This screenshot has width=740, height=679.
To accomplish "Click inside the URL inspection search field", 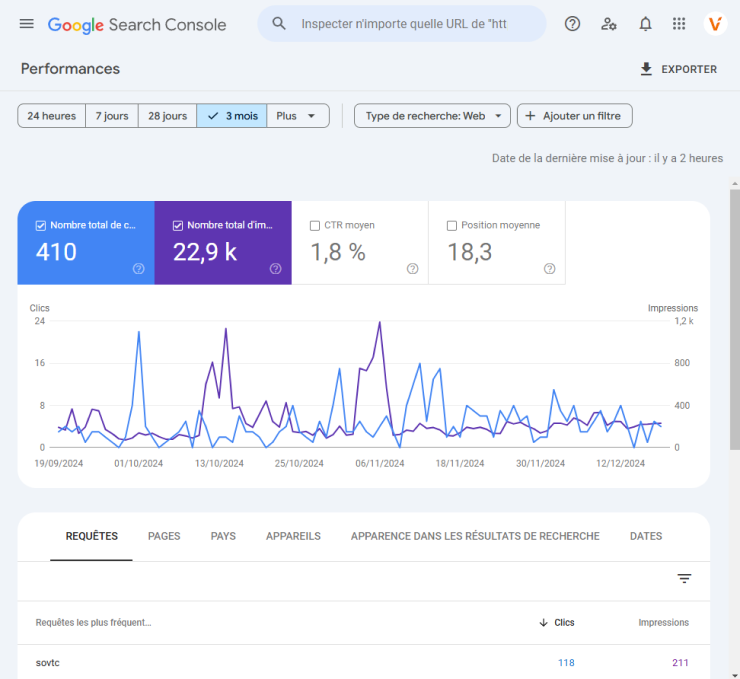I will tap(404, 24).
